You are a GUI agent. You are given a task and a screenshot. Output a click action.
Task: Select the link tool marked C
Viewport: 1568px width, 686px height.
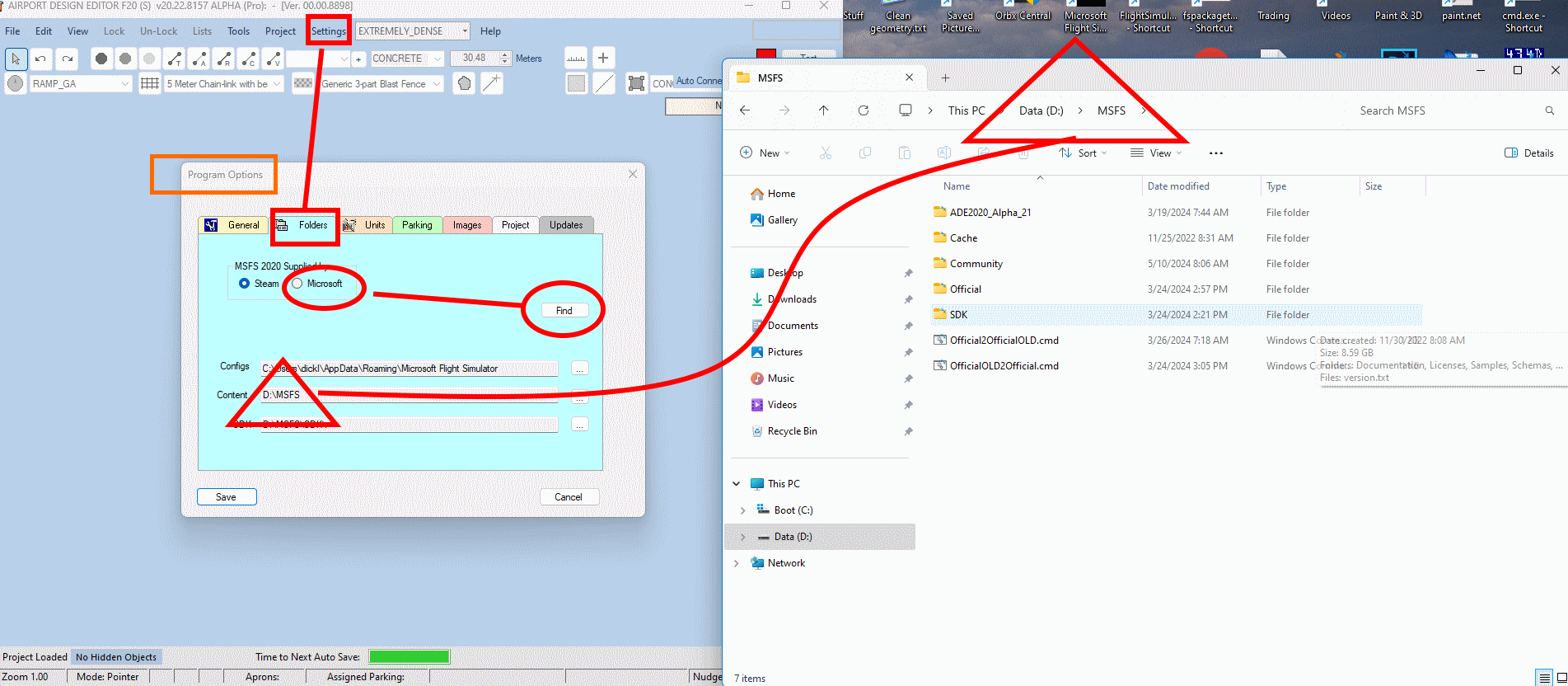[x=248, y=59]
